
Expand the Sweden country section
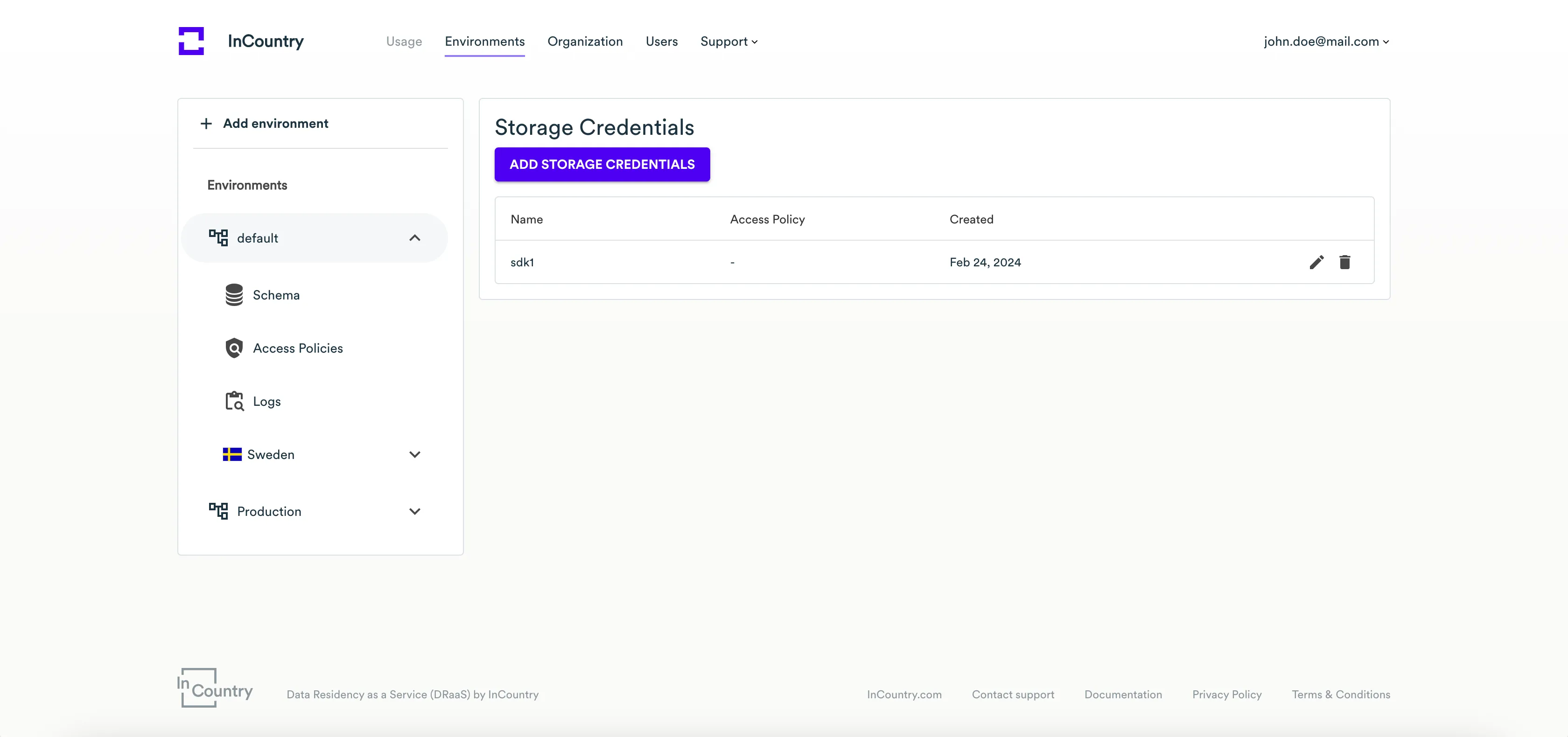tap(414, 455)
